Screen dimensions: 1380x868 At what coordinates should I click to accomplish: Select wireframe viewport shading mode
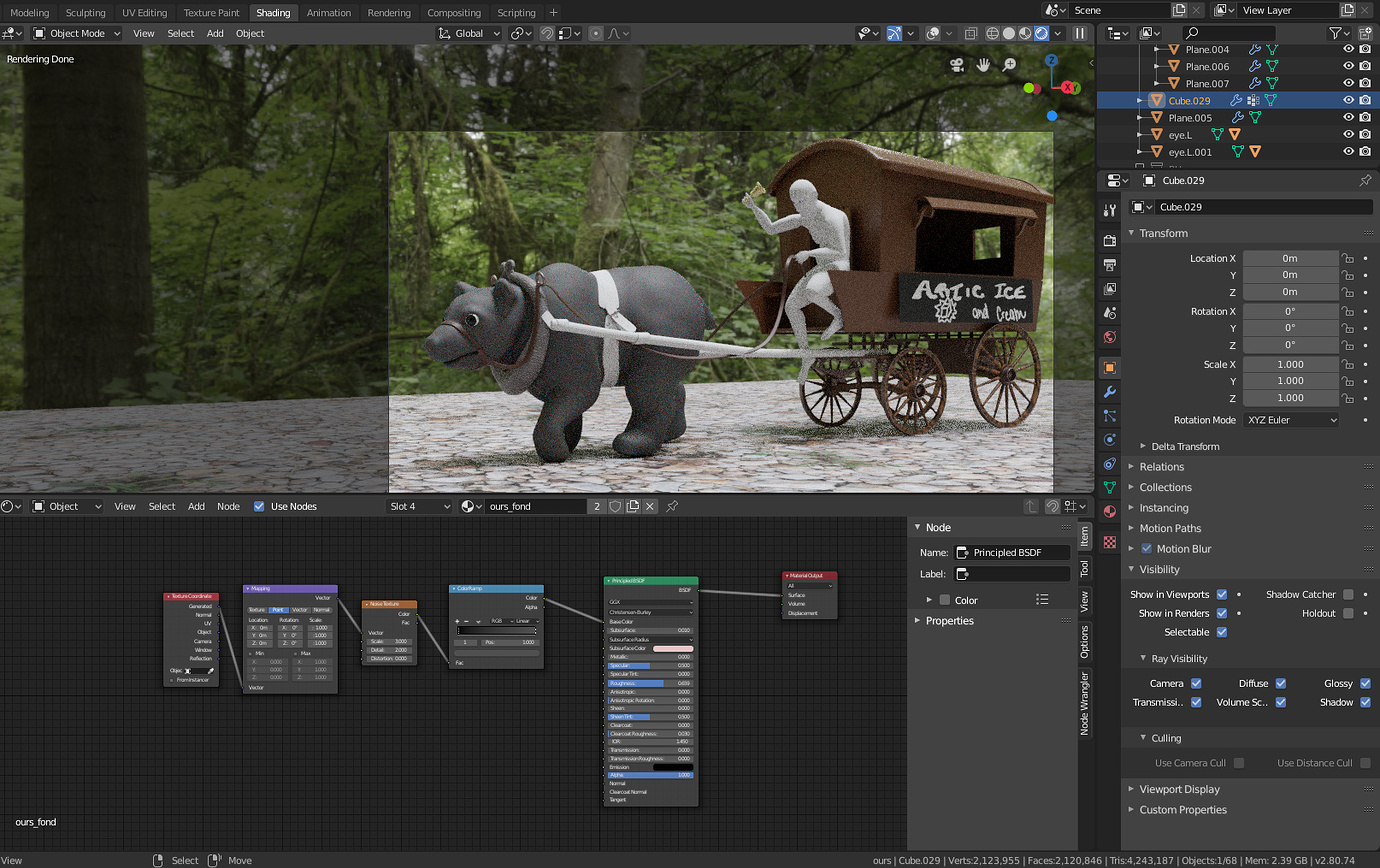[993, 33]
